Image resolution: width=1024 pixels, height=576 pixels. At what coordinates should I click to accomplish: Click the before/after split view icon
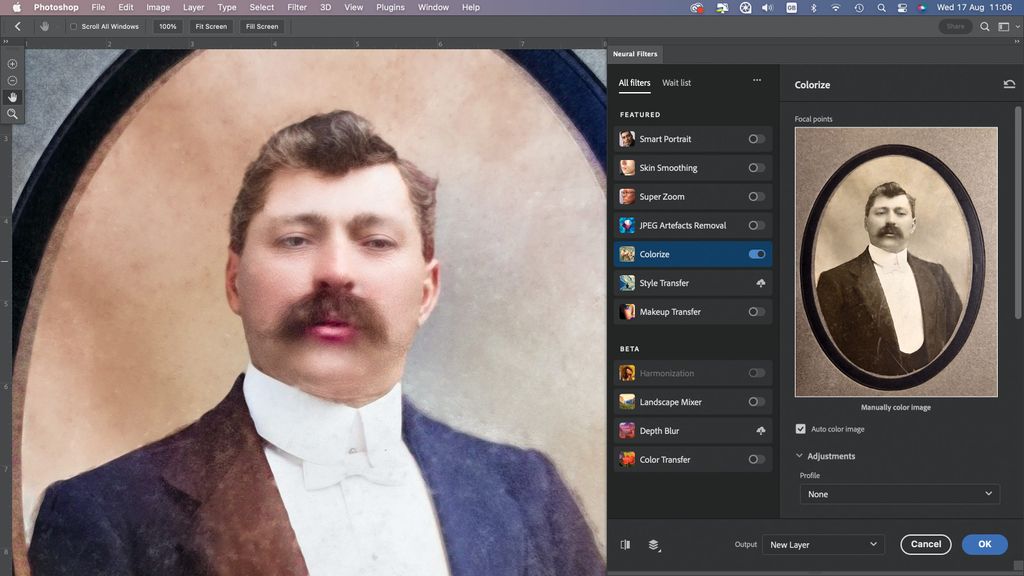625,544
